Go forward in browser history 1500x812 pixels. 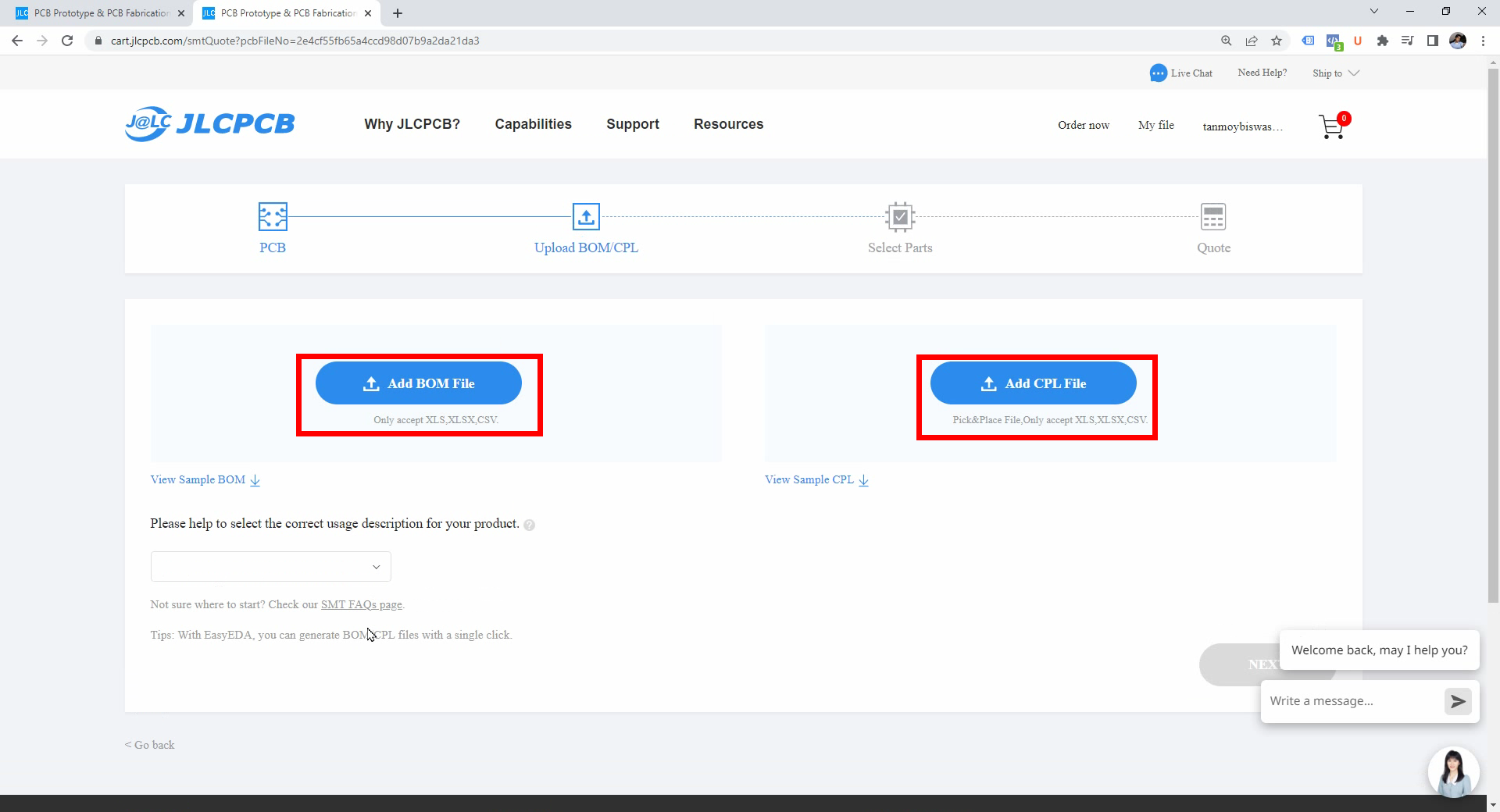pos(42,41)
